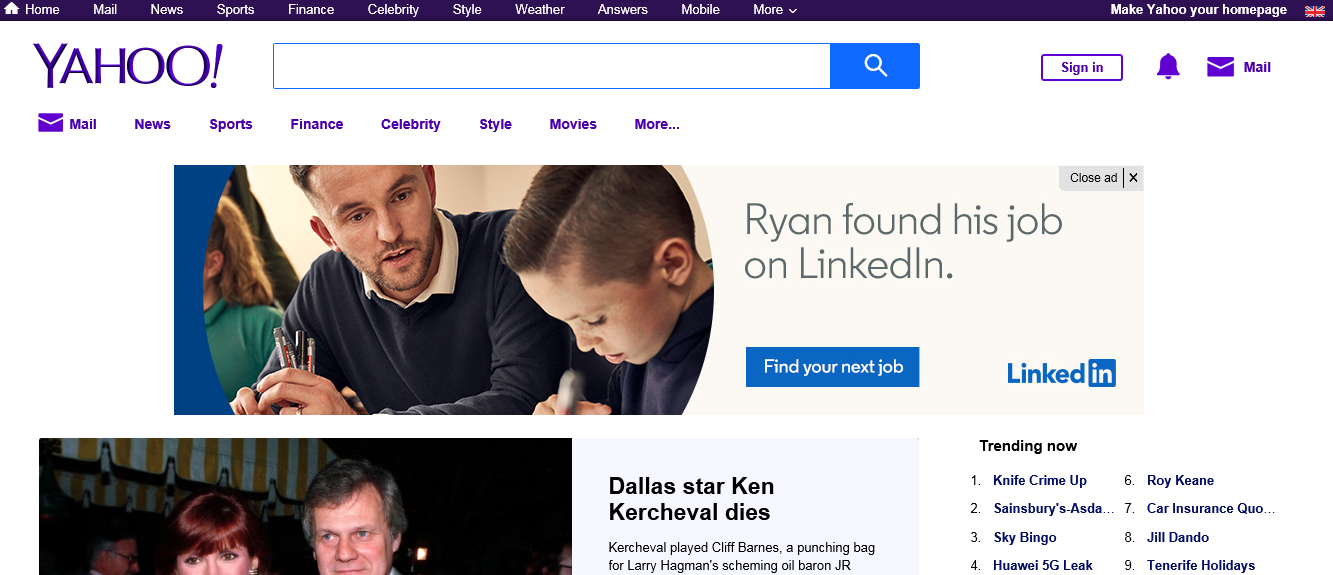Open trending topic Sainsbury's-Asda
The width and height of the screenshot is (1333, 575).
pyautogui.click(x=1054, y=508)
